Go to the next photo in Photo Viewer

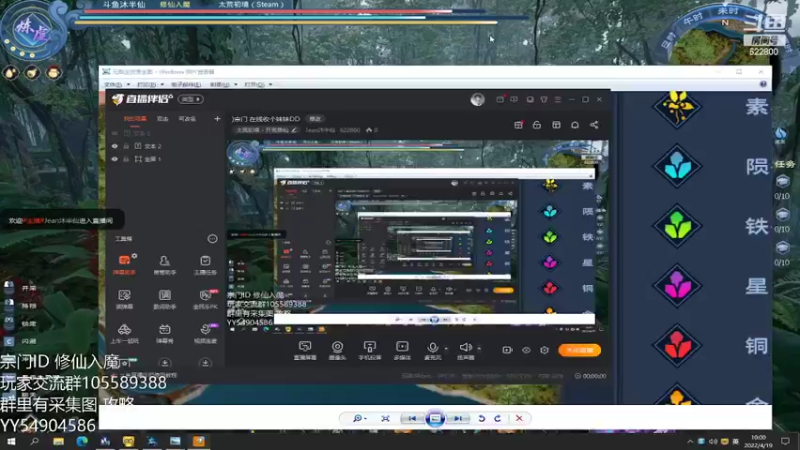(x=458, y=418)
